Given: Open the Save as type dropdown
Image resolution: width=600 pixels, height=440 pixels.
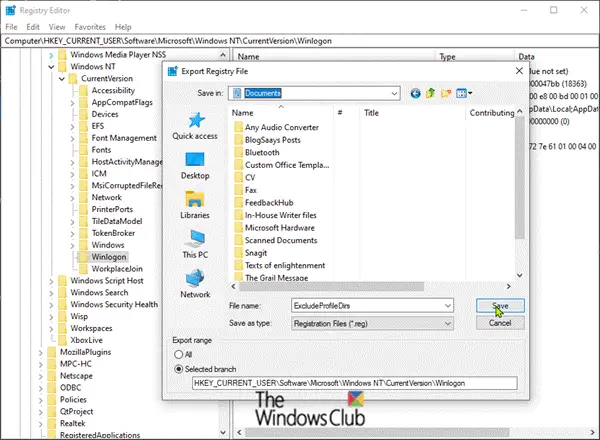Looking at the screenshot, I should pyautogui.click(x=447, y=324).
